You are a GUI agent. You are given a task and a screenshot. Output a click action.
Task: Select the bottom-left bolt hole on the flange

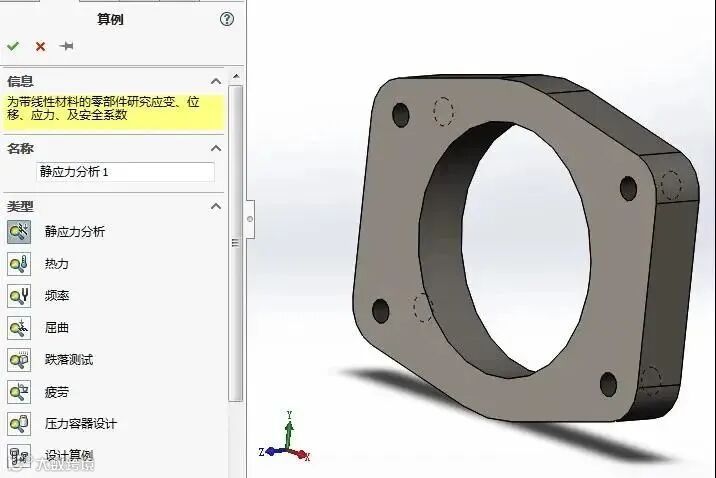click(380, 310)
